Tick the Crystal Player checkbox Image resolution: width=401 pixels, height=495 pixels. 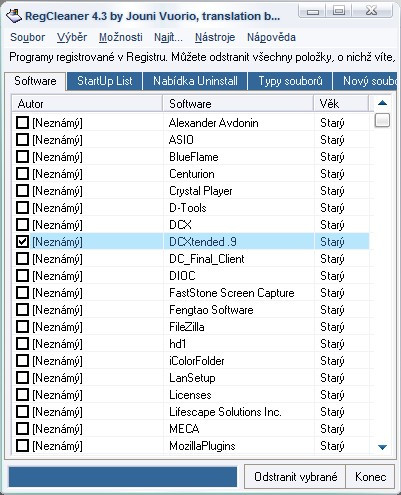click(x=22, y=191)
